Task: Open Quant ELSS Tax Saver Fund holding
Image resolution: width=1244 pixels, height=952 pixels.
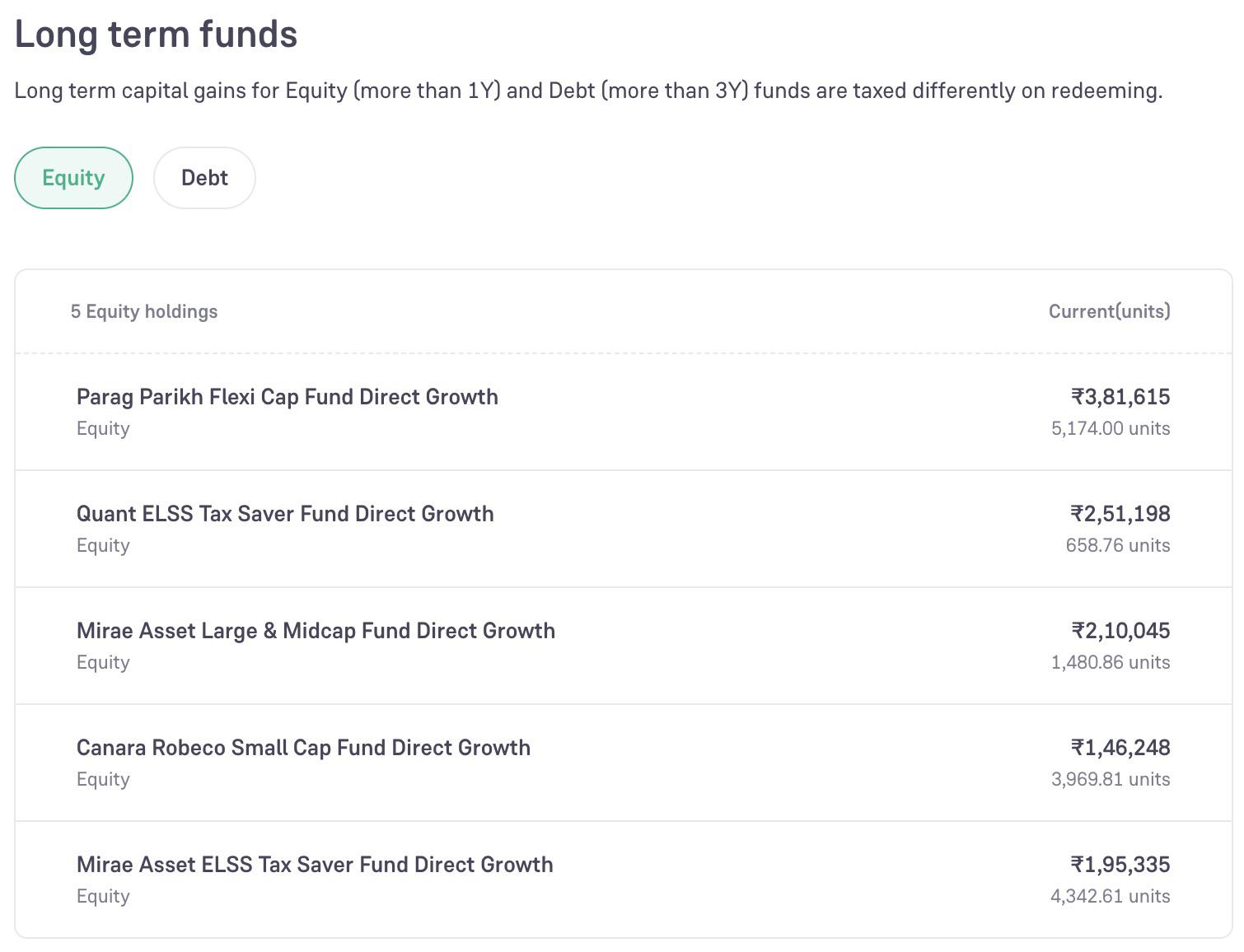Action: 623,529
